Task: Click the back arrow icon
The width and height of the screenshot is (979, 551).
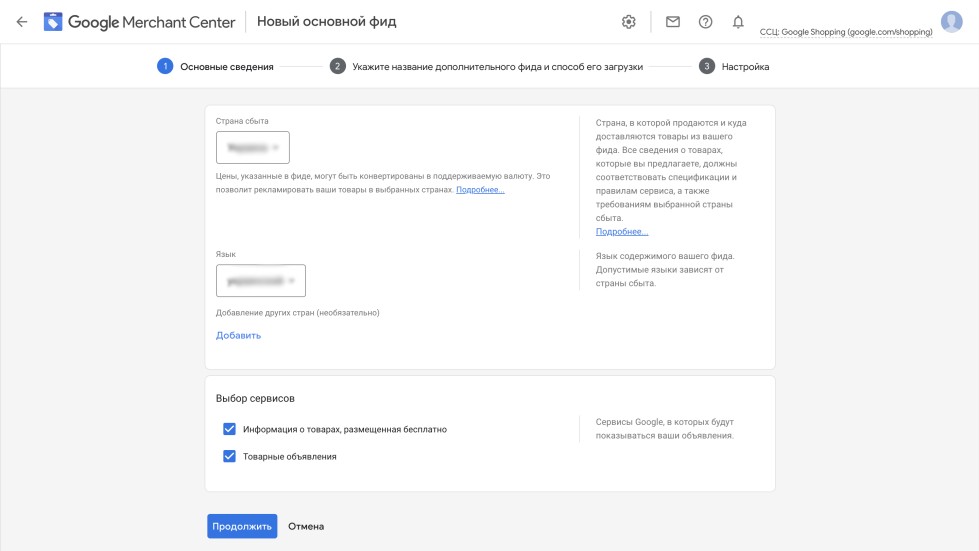Action: coord(22,22)
